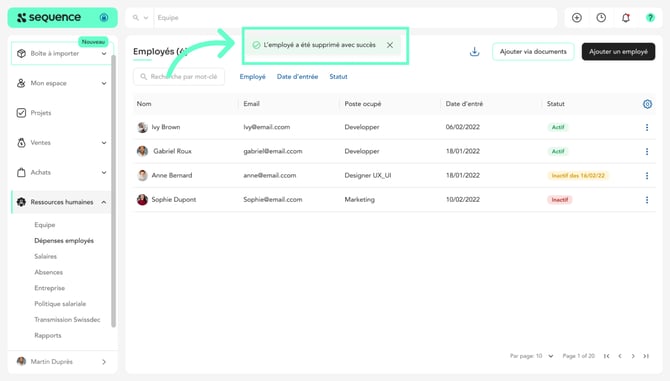Expand the Mon espace section
The image size is (670, 381).
104,83
